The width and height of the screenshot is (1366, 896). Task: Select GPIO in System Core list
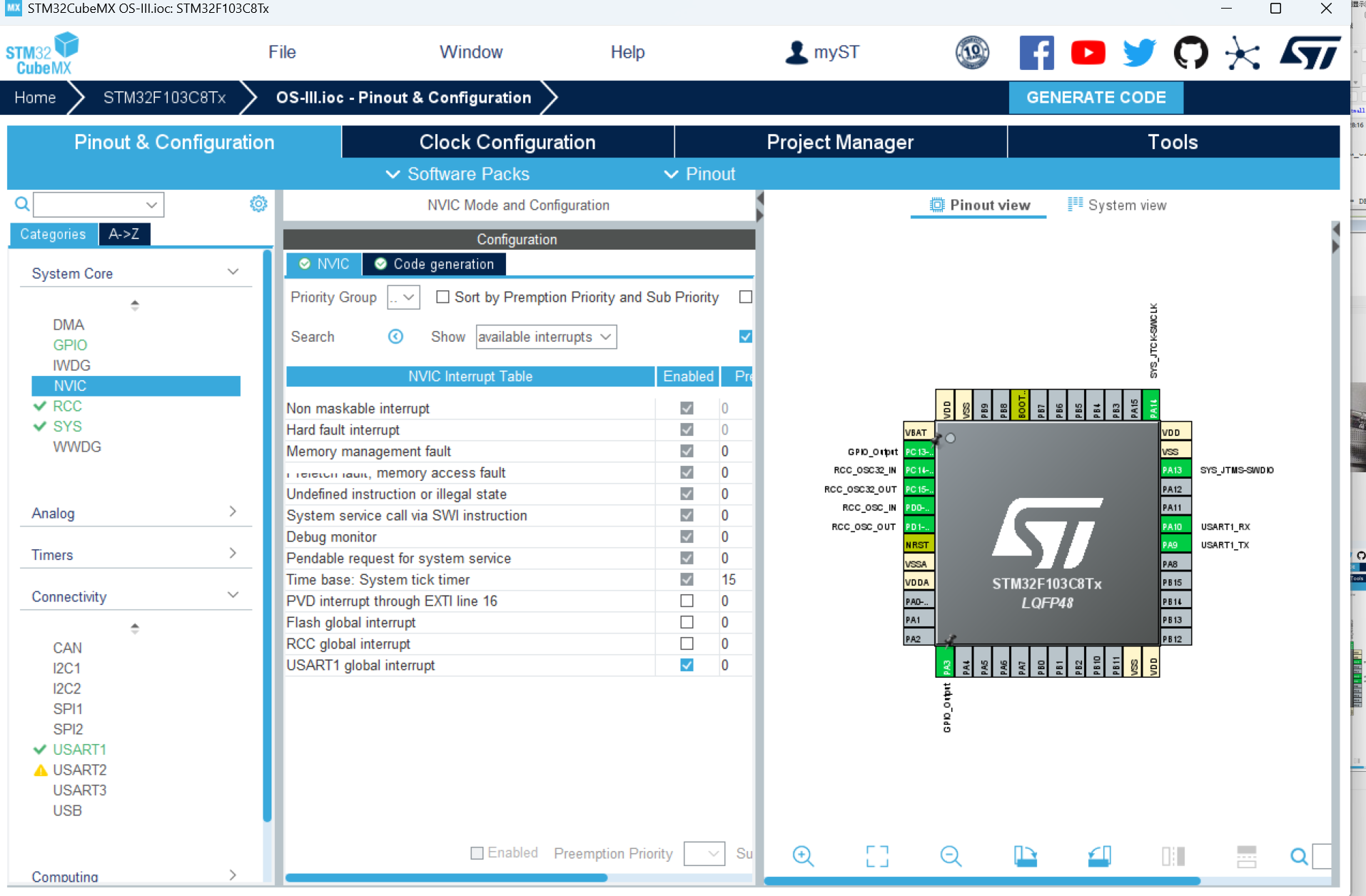point(70,345)
